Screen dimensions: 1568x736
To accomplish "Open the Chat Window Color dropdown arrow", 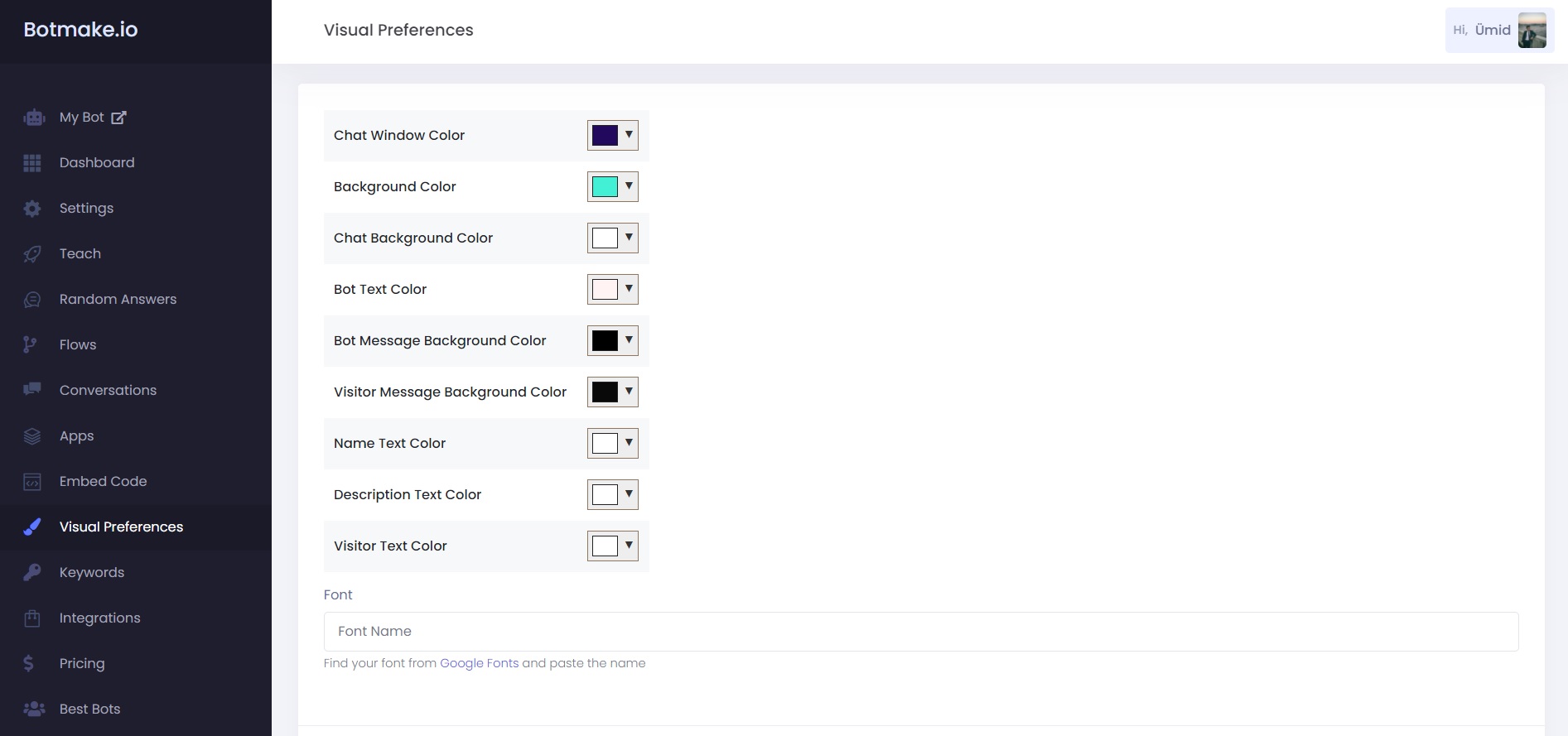I will pos(629,135).
